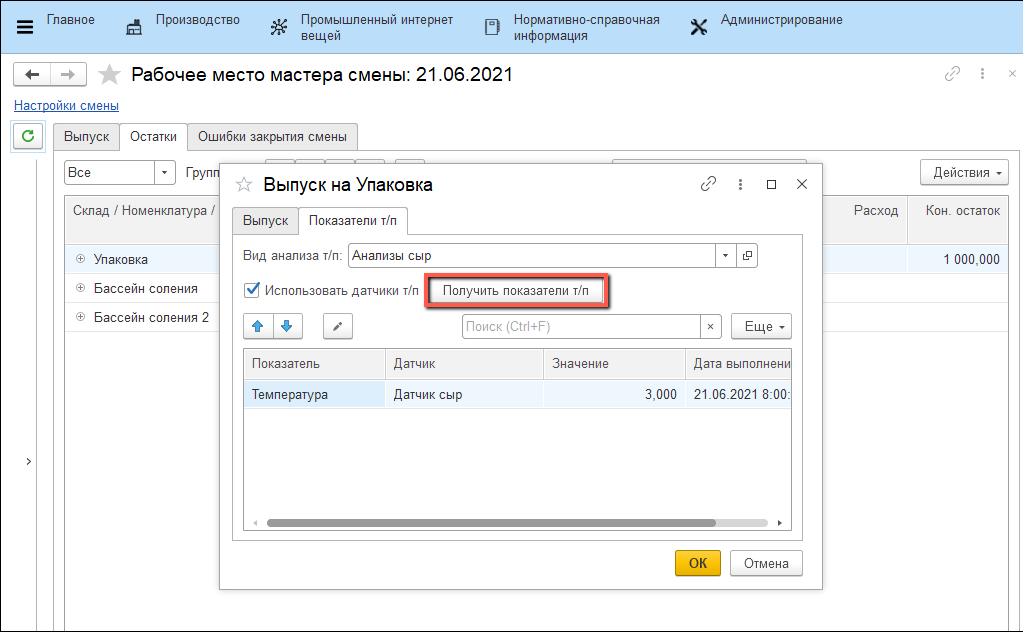
Task: Open the Еще dropdown menu
Action: [761, 327]
